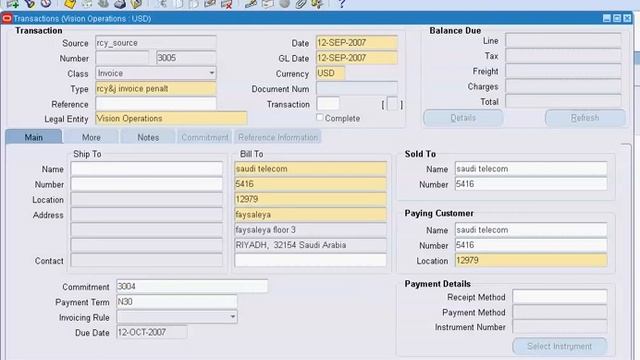The height and width of the screenshot is (360, 640).
Task: Click the Show Navigator toolbar icon
Action: click(x=46, y=4)
